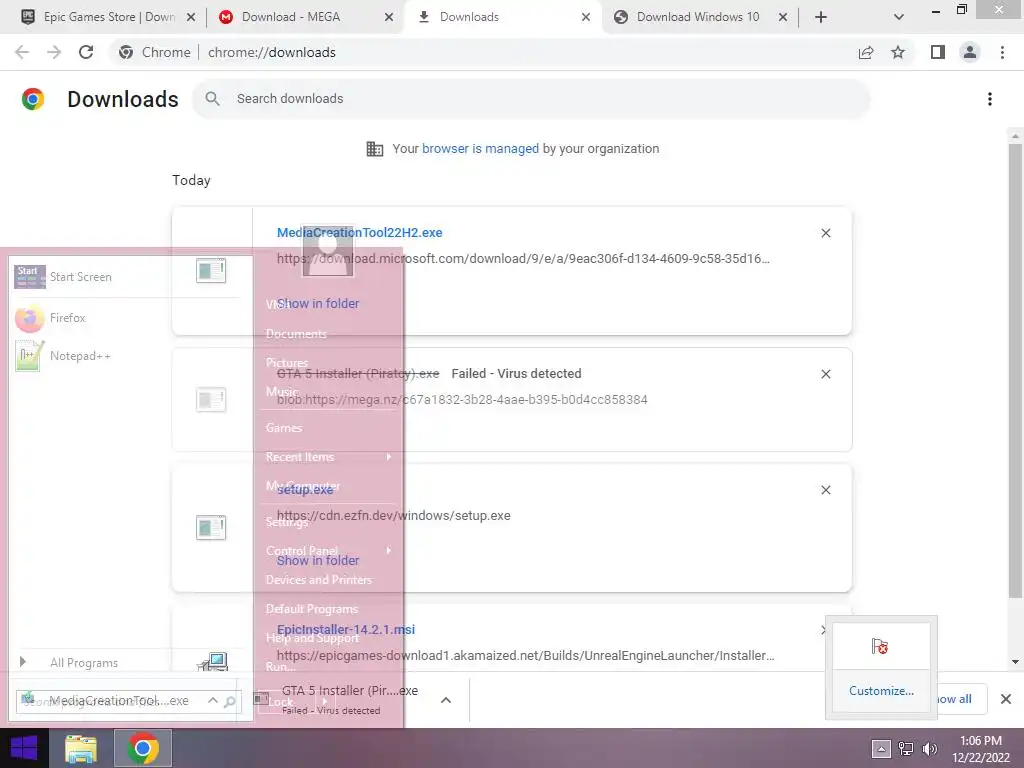
Task: Expand Control Panel submenu arrow
Action: click(x=389, y=551)
